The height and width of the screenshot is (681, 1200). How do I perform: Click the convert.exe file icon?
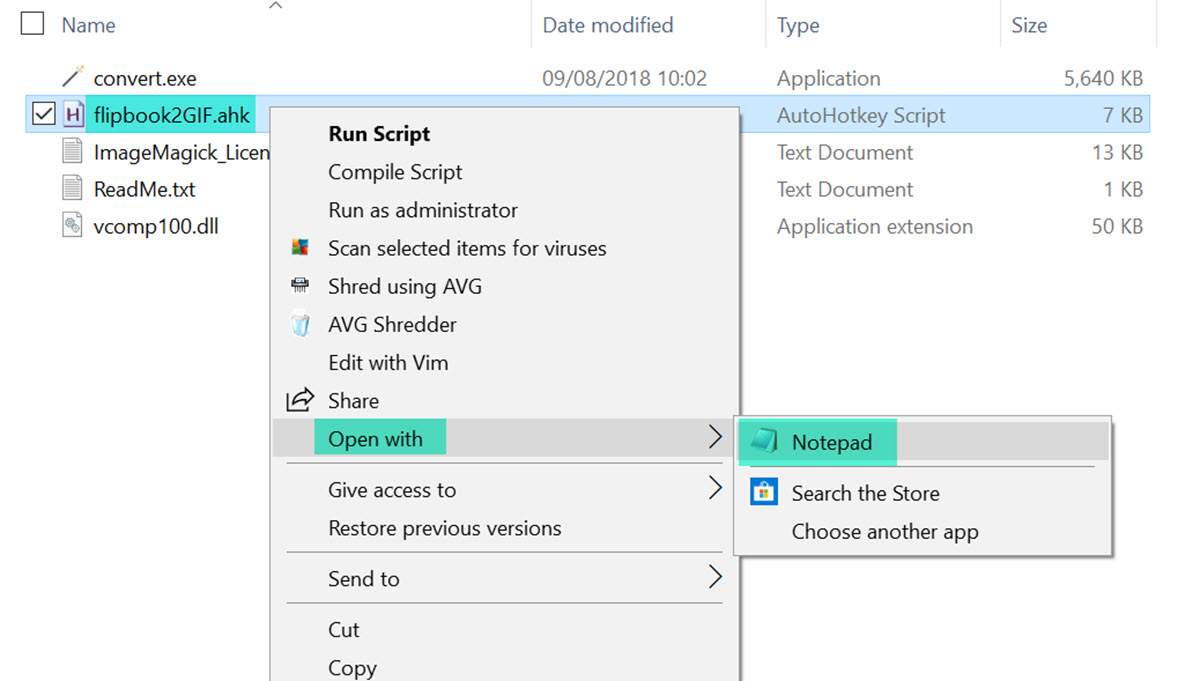click(72, 78)
